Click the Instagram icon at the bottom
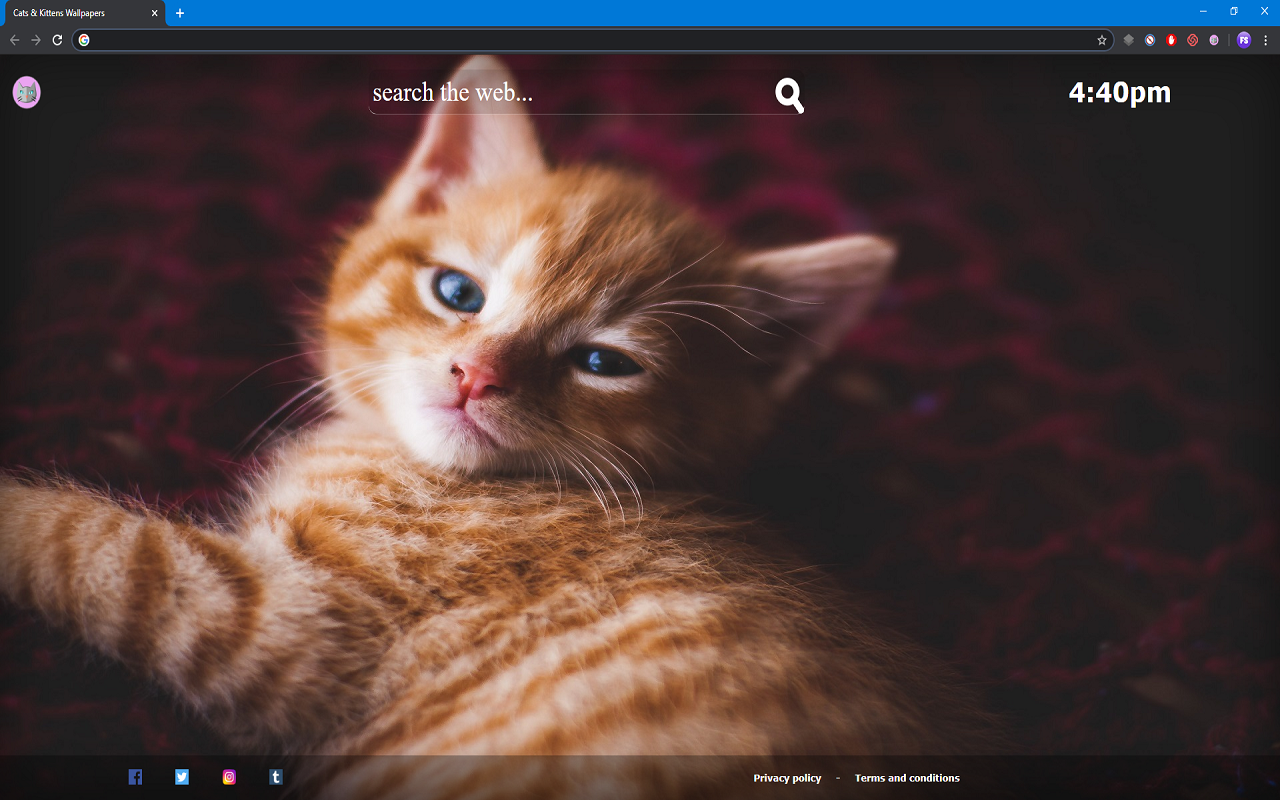This screenshot has height=800, width=1280. (229, 776)
